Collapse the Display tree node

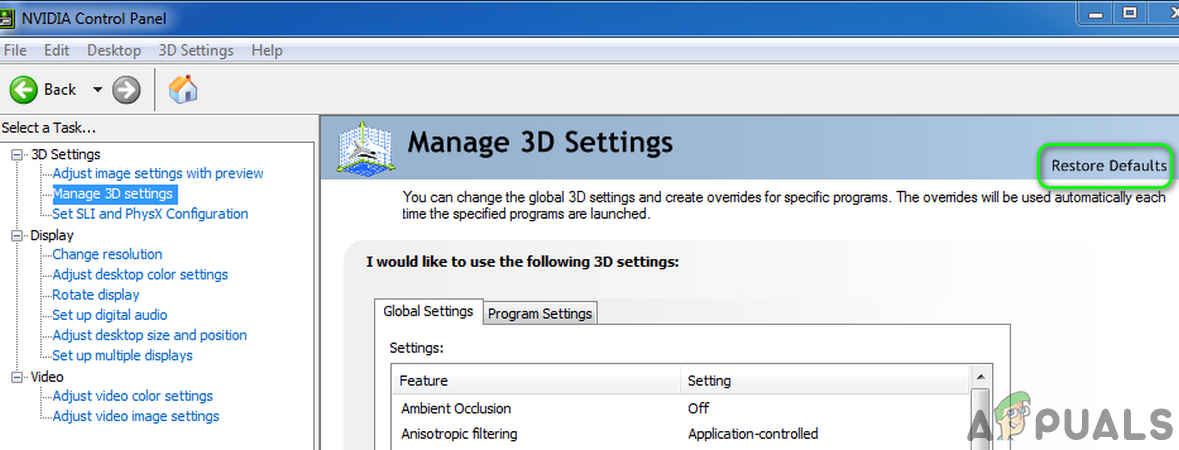point(17,236)
